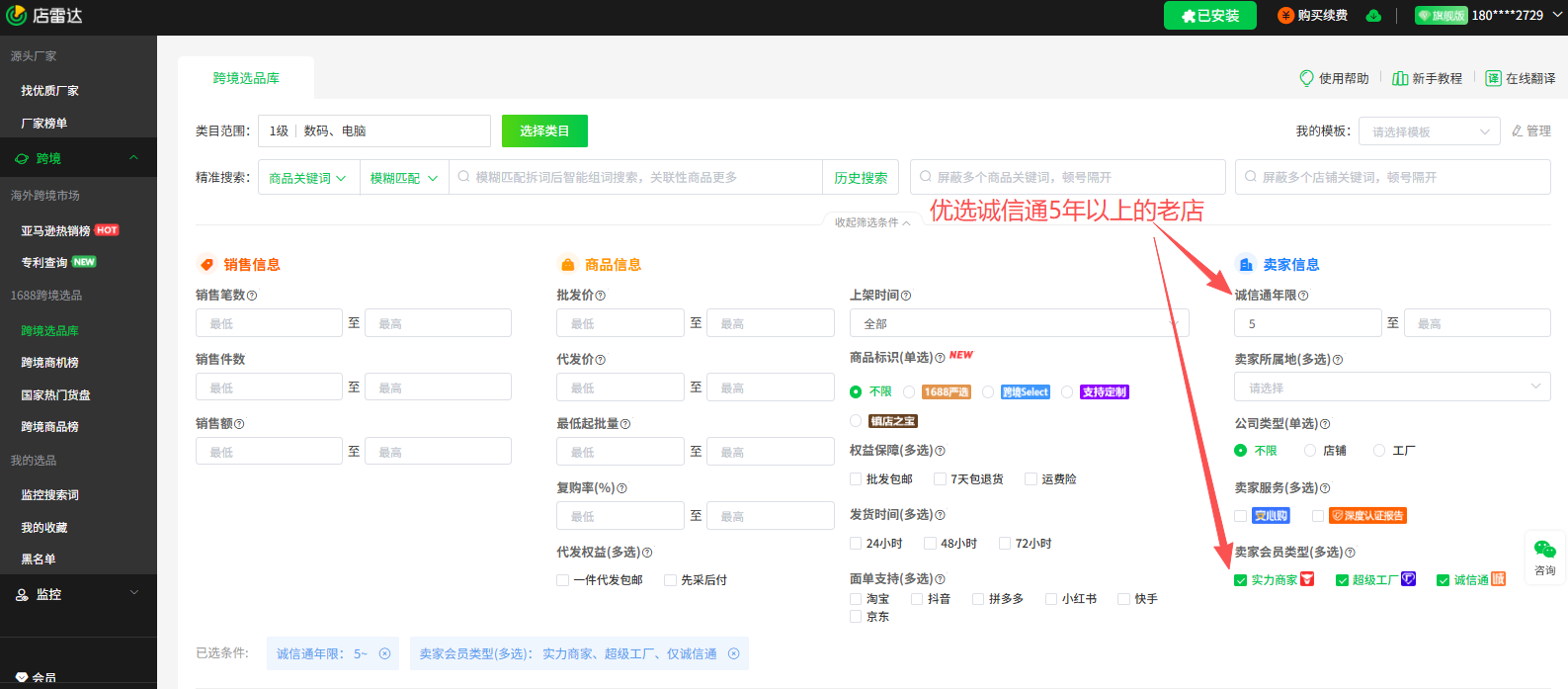Open 在线翻译 translation icon
The width and height of the screenshot is (1568, 689).
click(x=1493, y=78)
